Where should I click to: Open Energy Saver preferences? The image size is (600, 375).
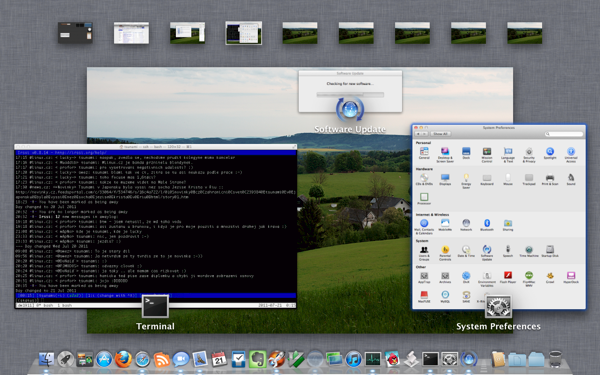click(x=466, y=181)
